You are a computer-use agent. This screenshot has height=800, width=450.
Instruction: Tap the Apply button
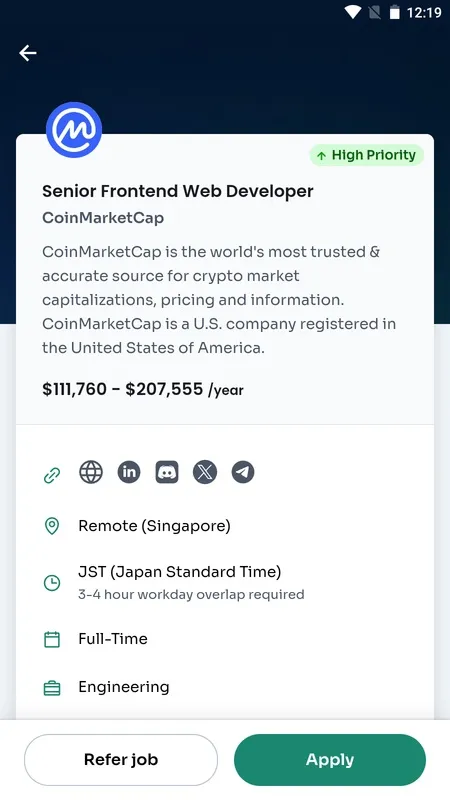(330, 760)
